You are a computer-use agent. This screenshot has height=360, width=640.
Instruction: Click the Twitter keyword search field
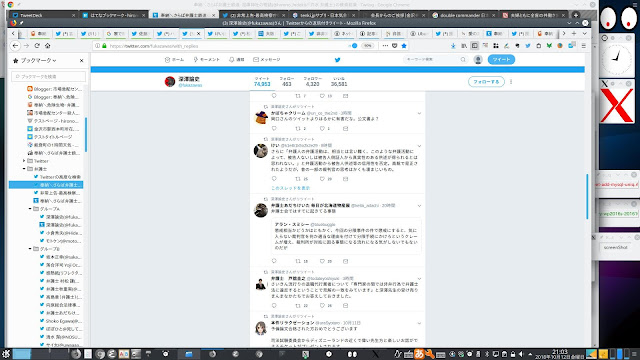(435, 60)
